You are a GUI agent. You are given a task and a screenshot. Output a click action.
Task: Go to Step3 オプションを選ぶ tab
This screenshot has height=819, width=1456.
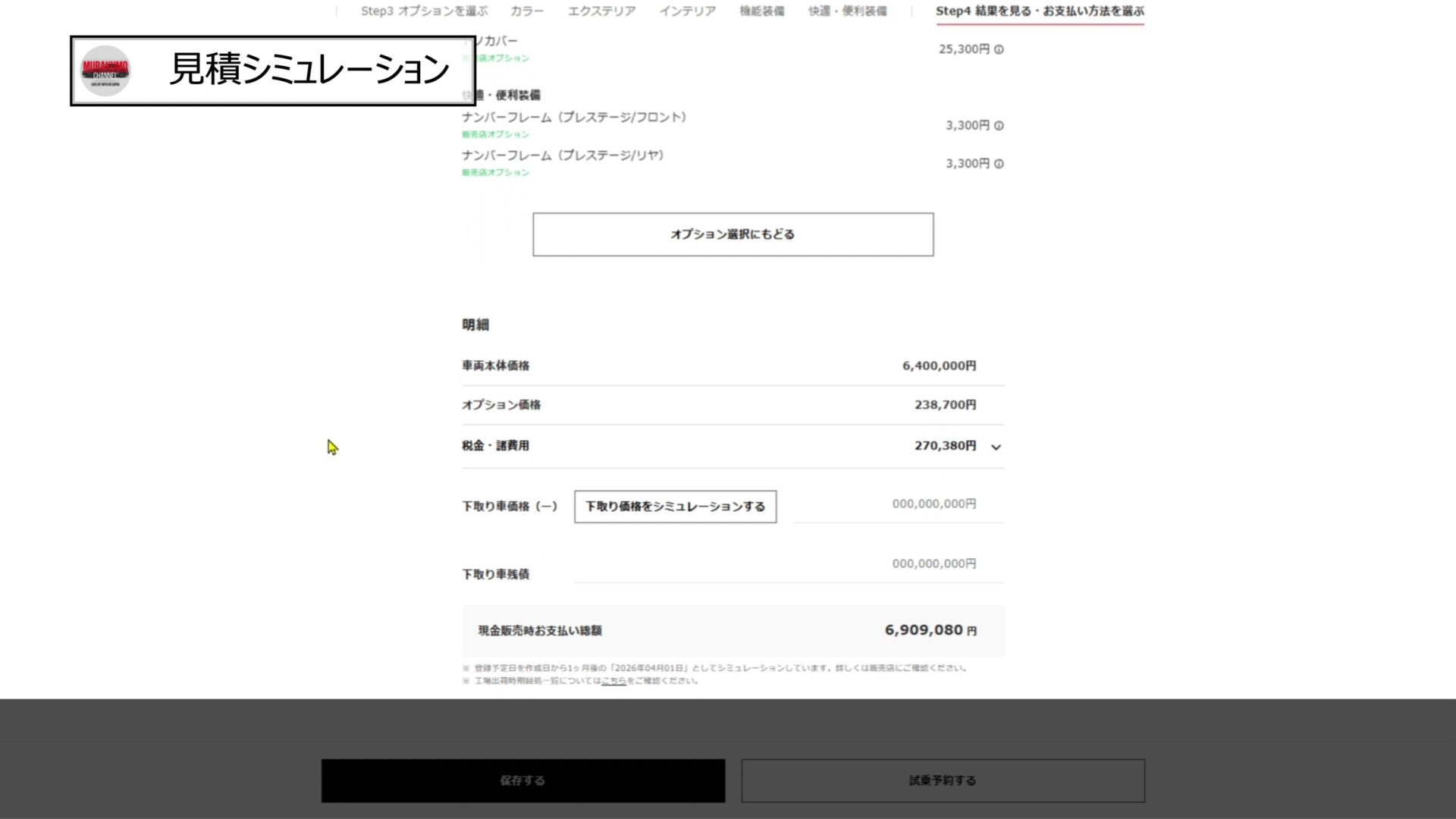pos(423,11)
